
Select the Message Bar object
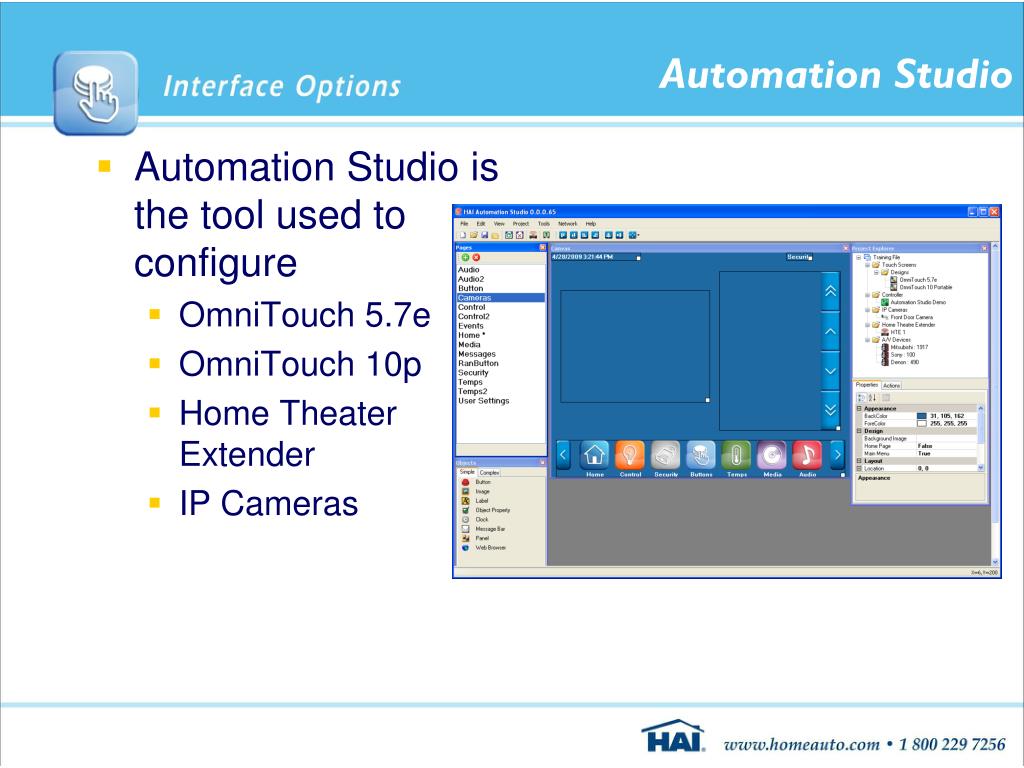(x=483, y=529)
